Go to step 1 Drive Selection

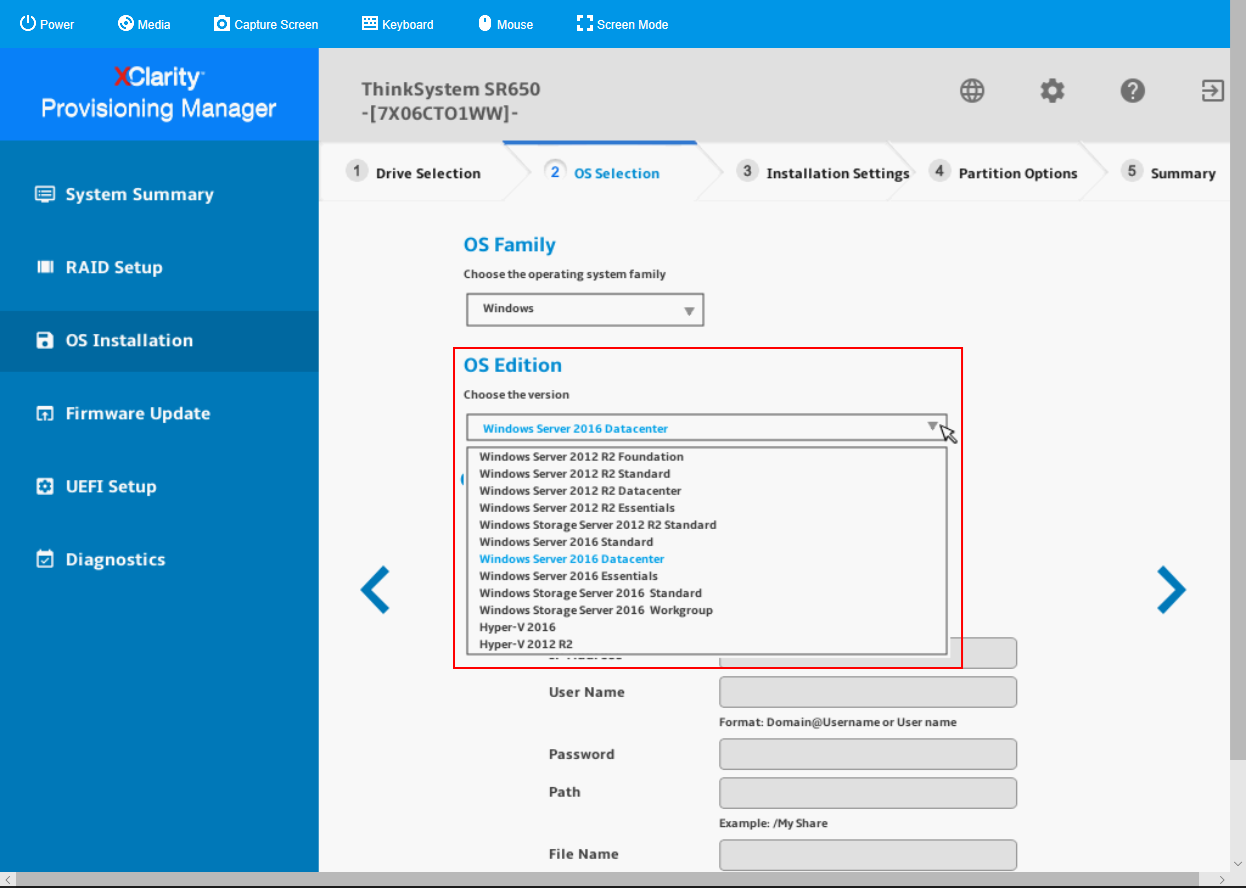pyautogui.click(x=414, y=172)
